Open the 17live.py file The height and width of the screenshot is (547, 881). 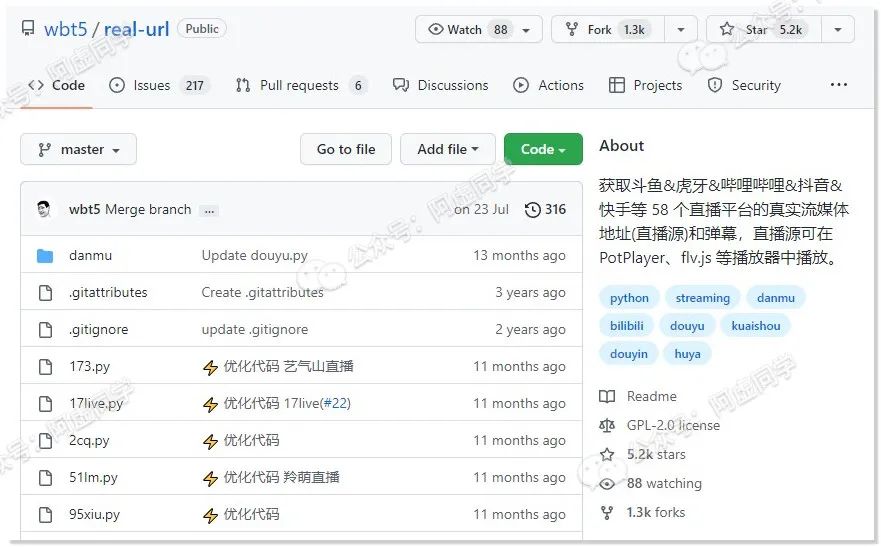tap(96, 404)
